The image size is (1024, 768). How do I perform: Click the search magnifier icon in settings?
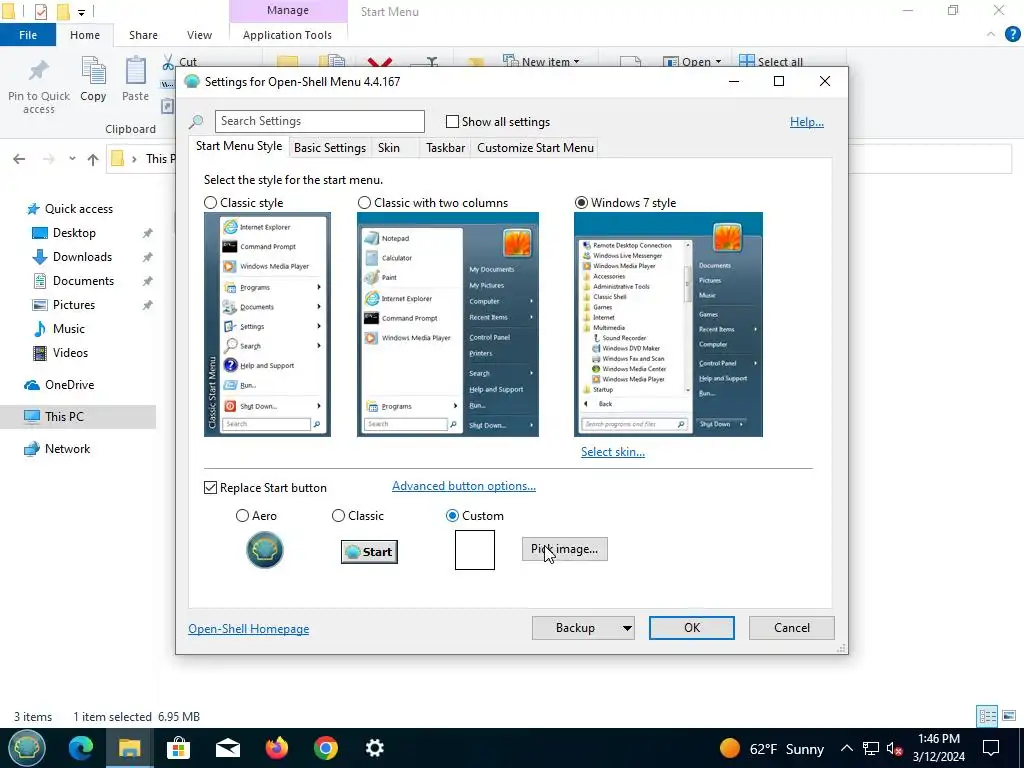pyautogui.click(x=196, y=121)
